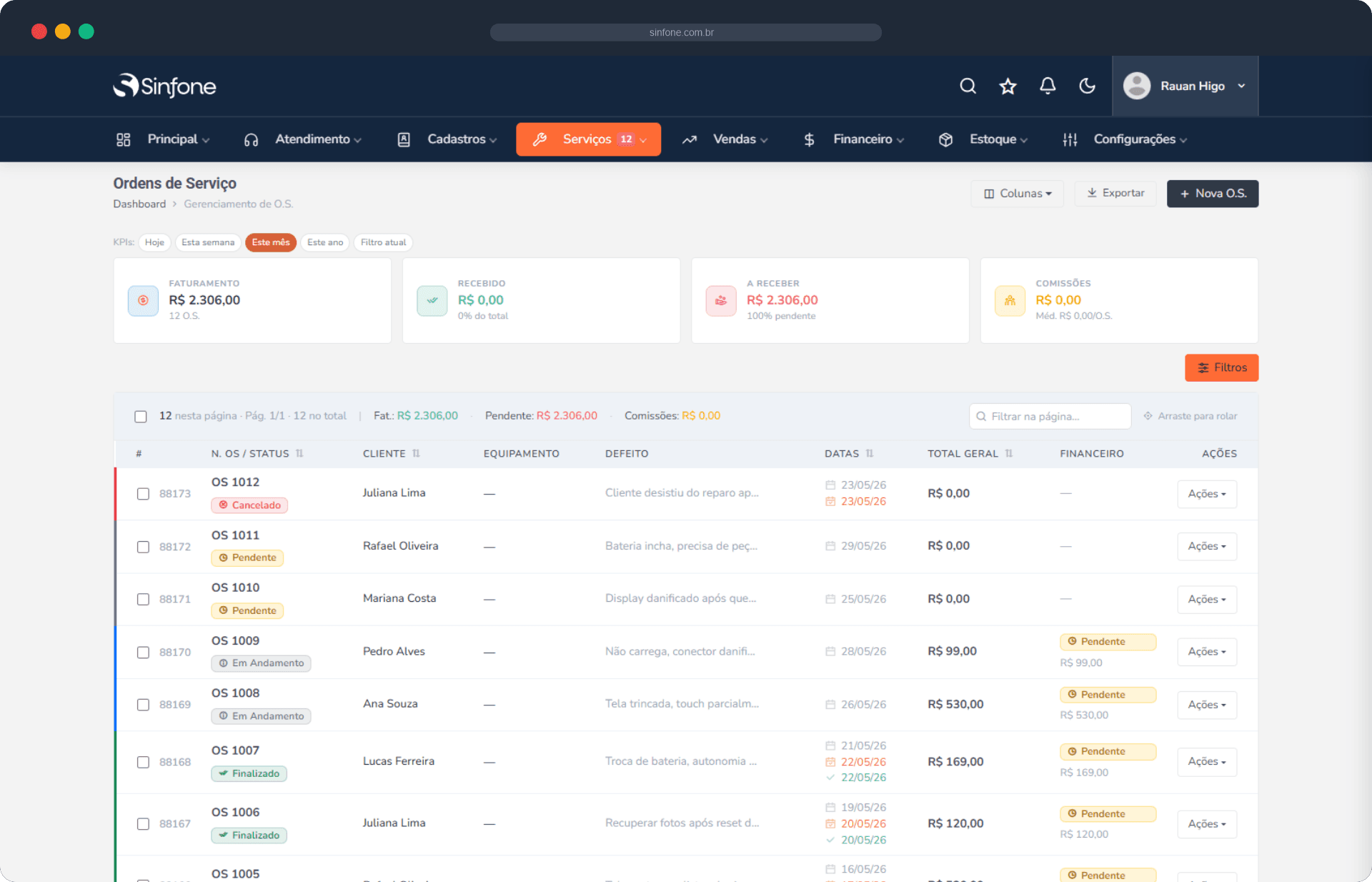Click the Financeiro dollar icon
Screen dimensions: 1372x882
coord(809,139)
